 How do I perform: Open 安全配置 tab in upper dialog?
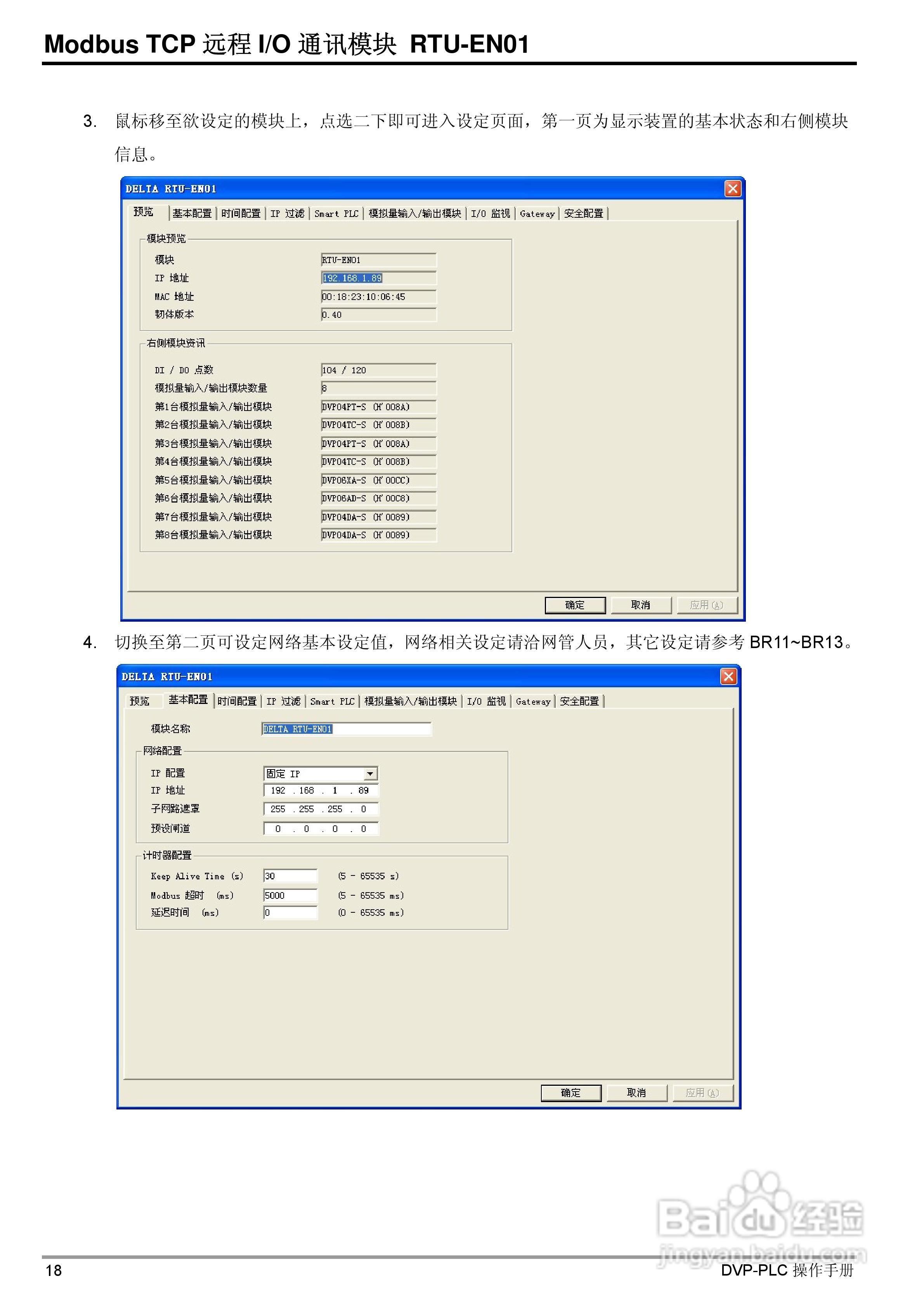pyautogui.click(x=583, y=213)
